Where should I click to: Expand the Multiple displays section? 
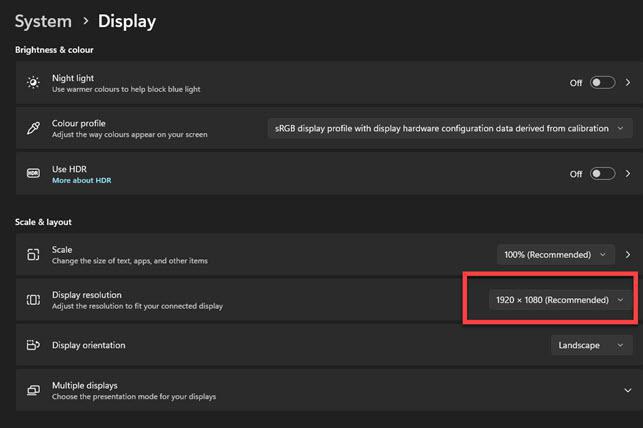pos(627,390)
